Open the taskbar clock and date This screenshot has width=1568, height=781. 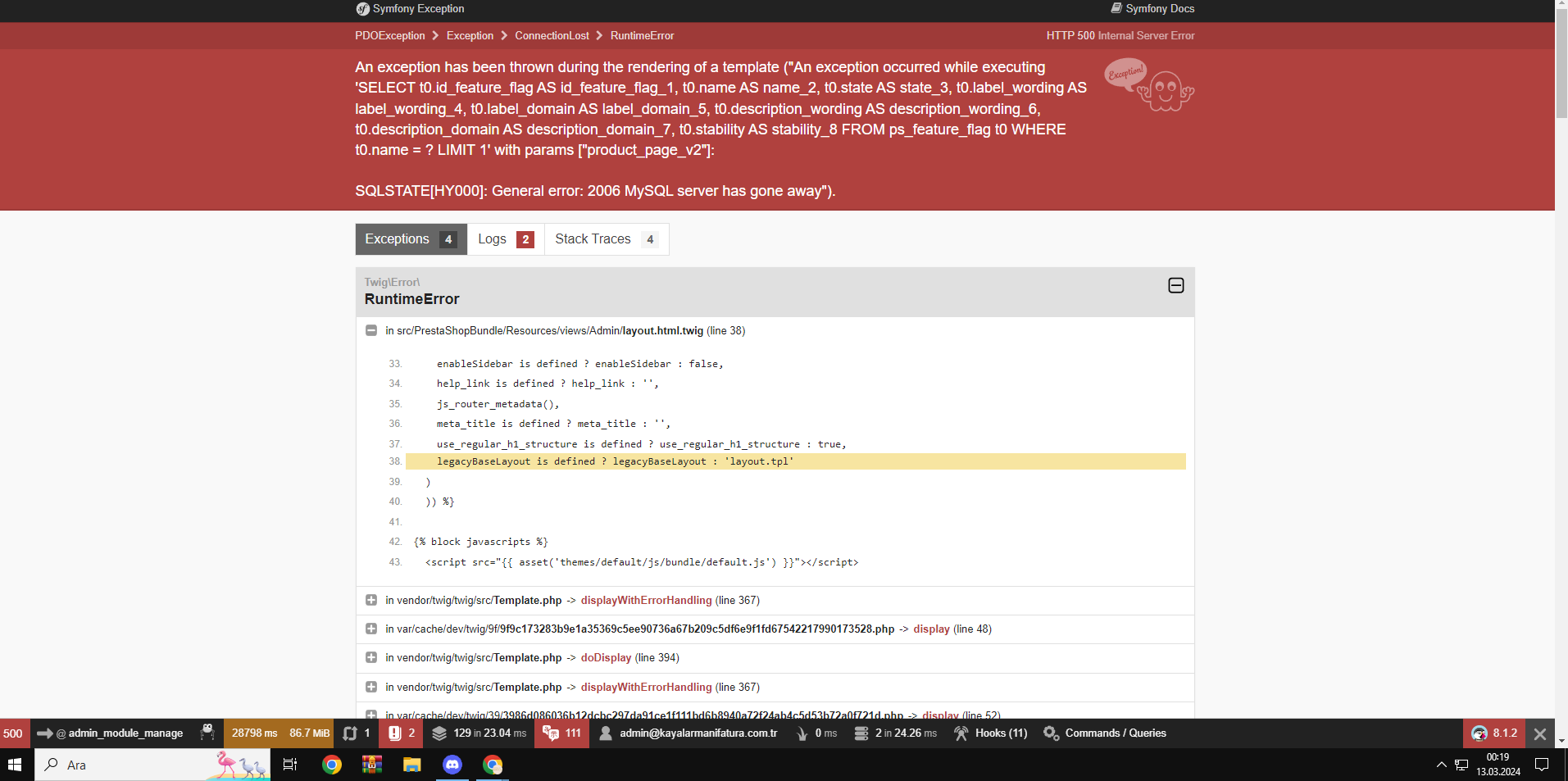click(x=1498, y=765)
